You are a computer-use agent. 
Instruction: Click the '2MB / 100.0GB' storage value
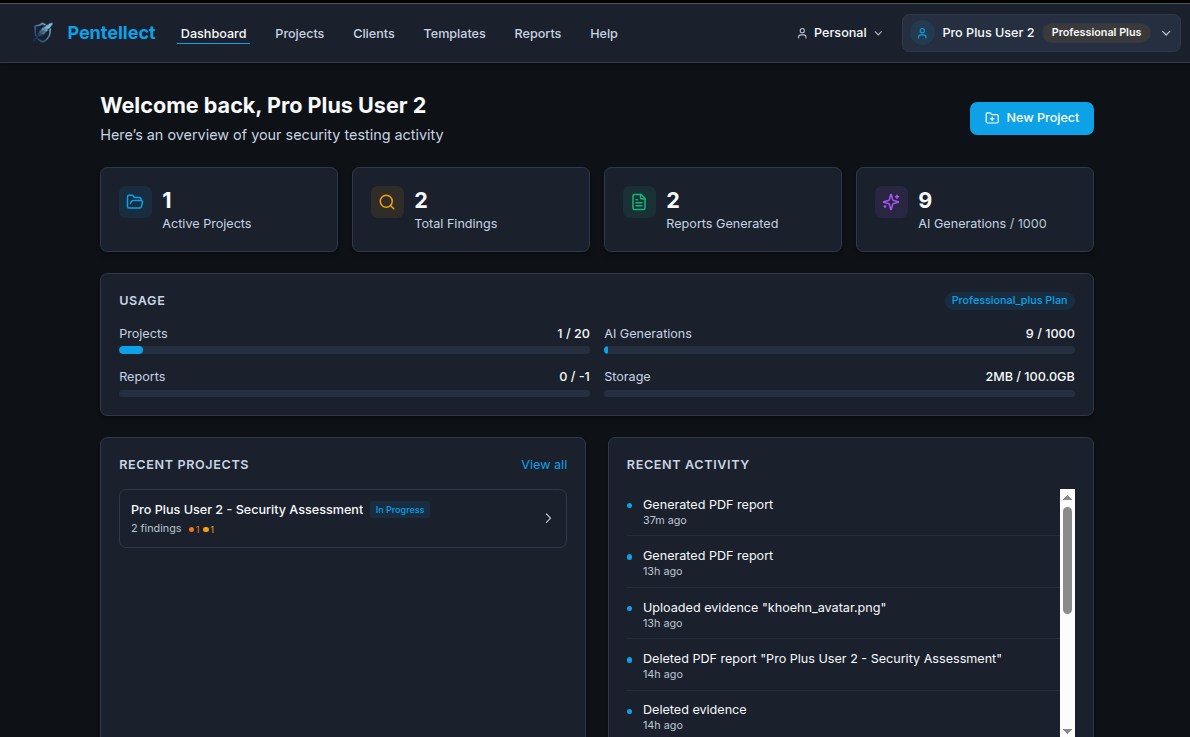1030,376
